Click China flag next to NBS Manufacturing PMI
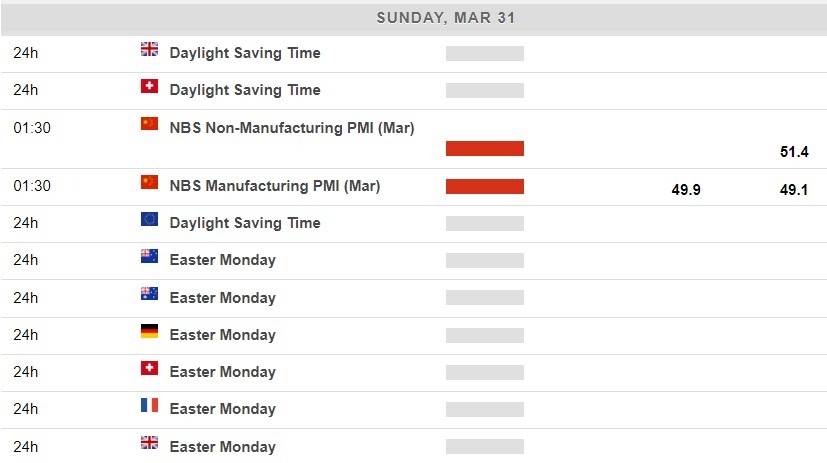The width and height of the screenshot is (827, 463). pos(149,182)
